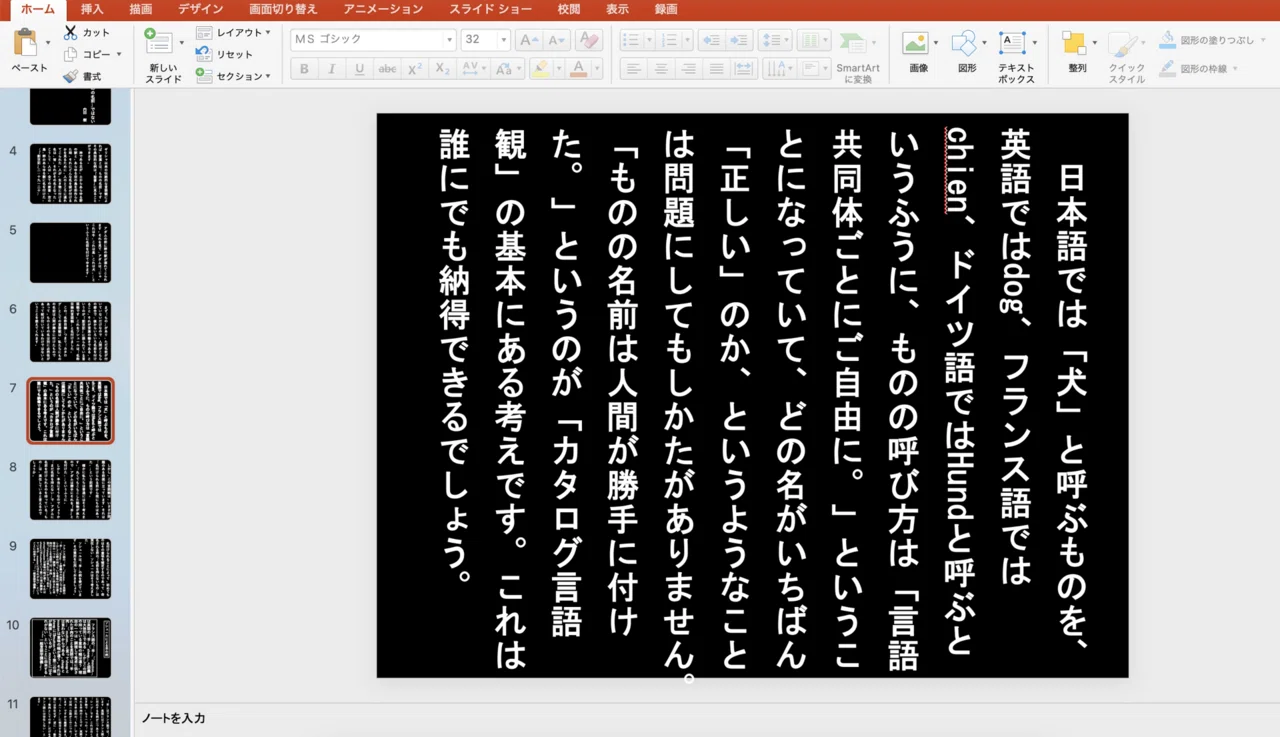Image resolution: width=1280 pixels, height=737 pixels.
Task: Switch to the 挿入 (Insert) tab
Action: (x=92, y=9)
